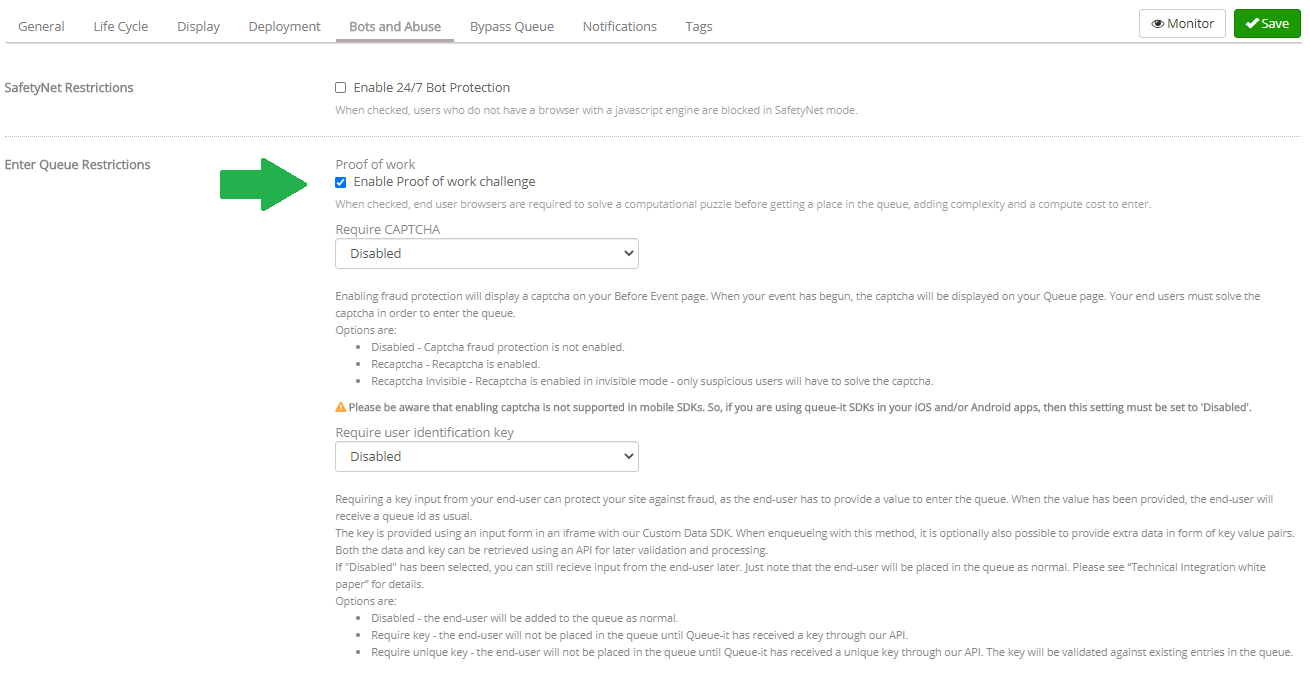Click the orange captcha warning triangle icon
This screenshot has width=1310, height=683.
pos(341,407)
